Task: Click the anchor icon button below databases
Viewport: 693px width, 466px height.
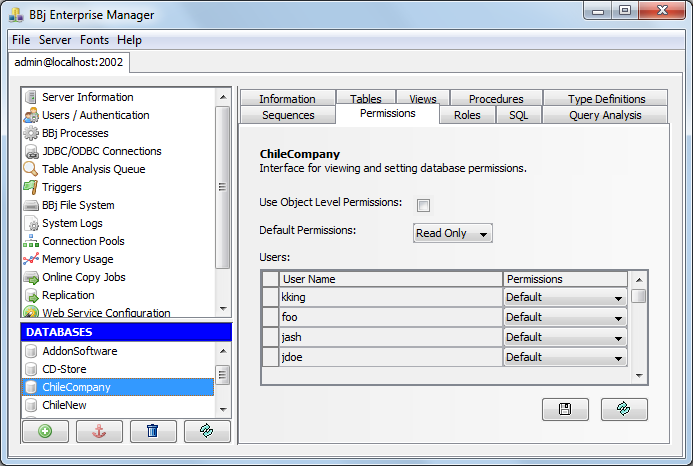Action: tap(99, 431)
